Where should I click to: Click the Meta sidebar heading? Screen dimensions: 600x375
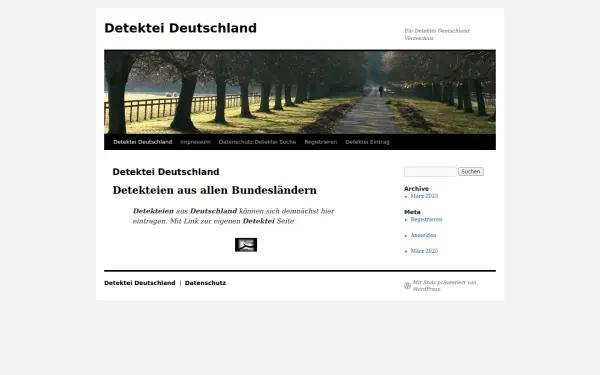(412, 212)
